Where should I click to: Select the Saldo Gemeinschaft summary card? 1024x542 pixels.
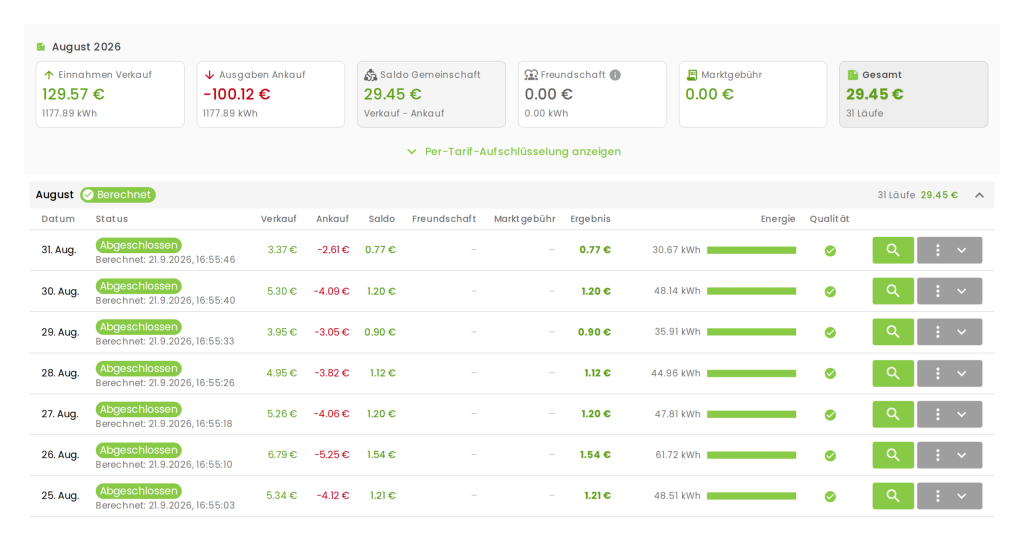[x=431, y=95]
